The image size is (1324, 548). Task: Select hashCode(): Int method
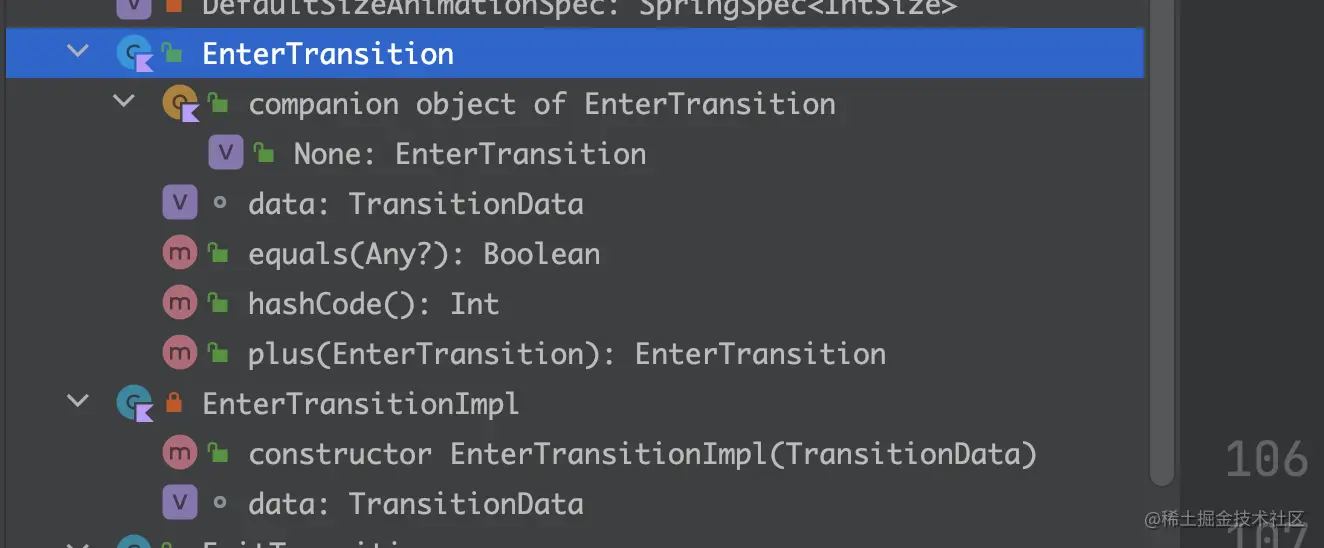tap(373, 304)
